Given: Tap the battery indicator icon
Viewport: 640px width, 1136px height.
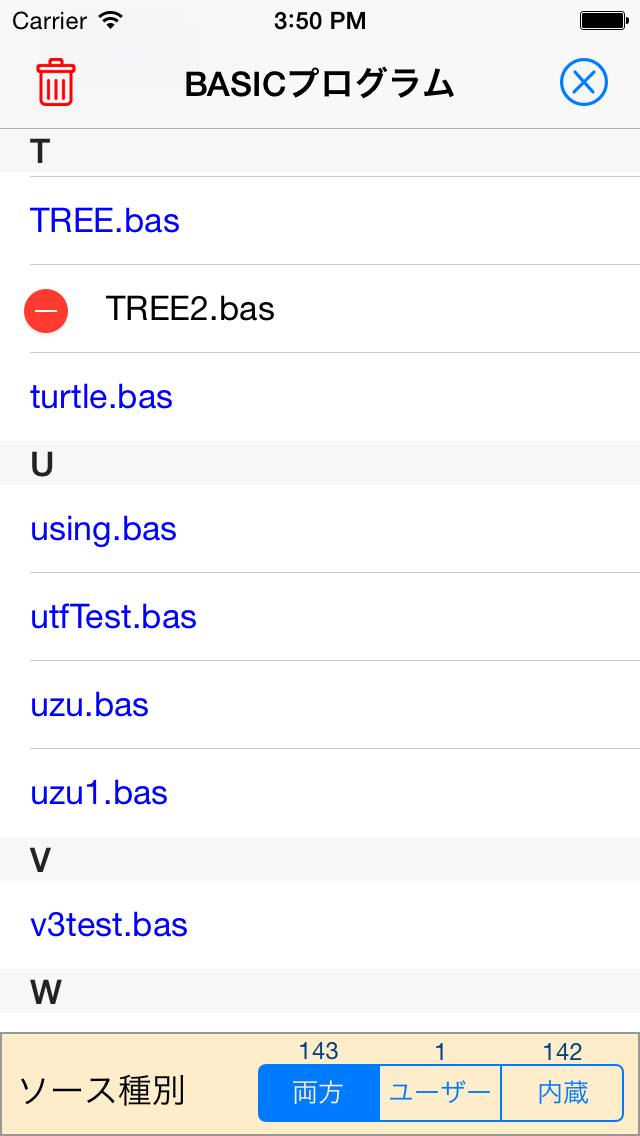Looking at the screenshot, I should 603,21.
